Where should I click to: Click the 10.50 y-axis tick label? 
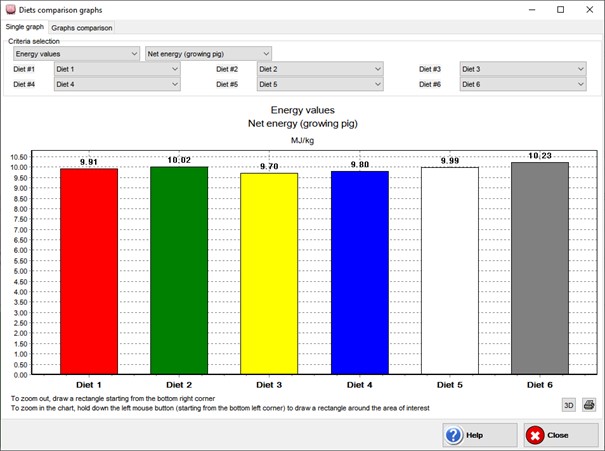tap(19, 157)
